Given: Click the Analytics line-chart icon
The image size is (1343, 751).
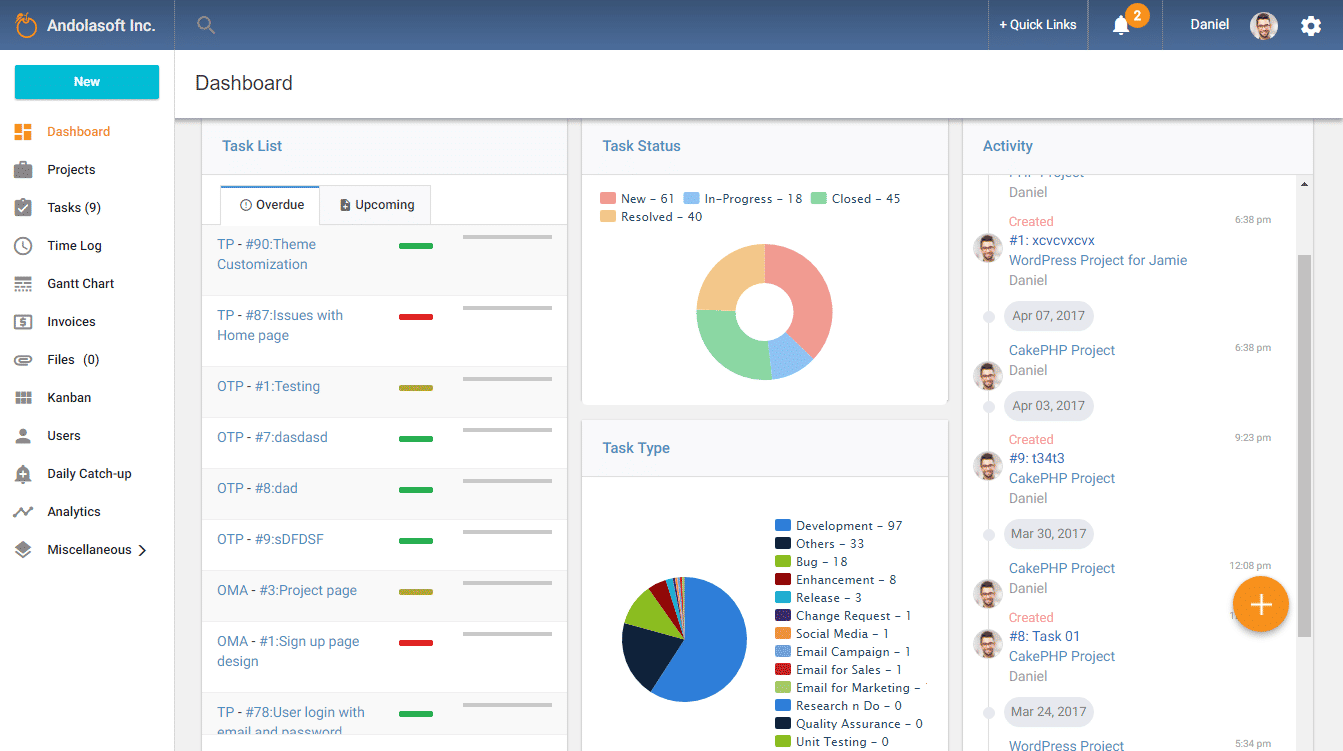Looking at the screenshot, I should tap(23, 512).
